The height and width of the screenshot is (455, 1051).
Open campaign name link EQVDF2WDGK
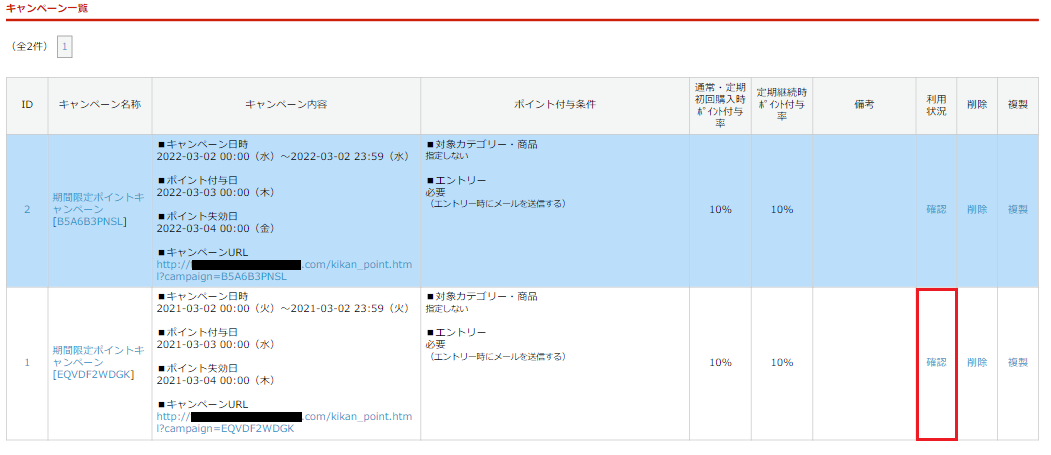[99, 361]
